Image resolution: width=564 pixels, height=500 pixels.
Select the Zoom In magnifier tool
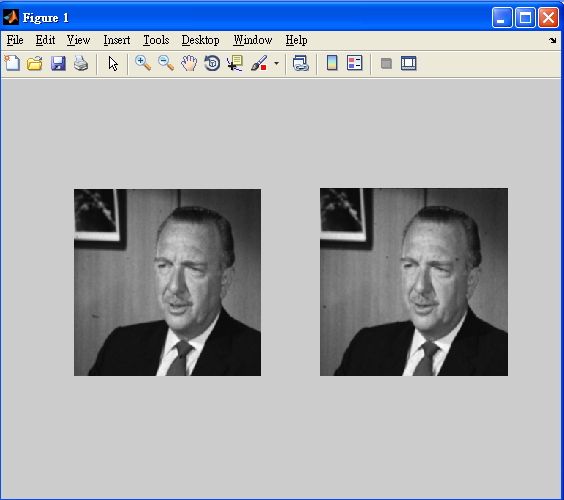click(143, 63)
